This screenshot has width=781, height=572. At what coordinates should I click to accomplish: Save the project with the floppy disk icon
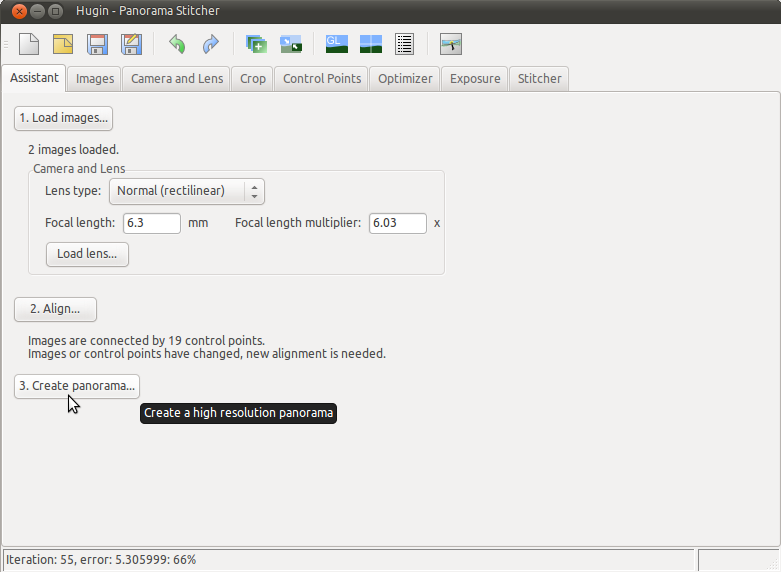point(97,44)
